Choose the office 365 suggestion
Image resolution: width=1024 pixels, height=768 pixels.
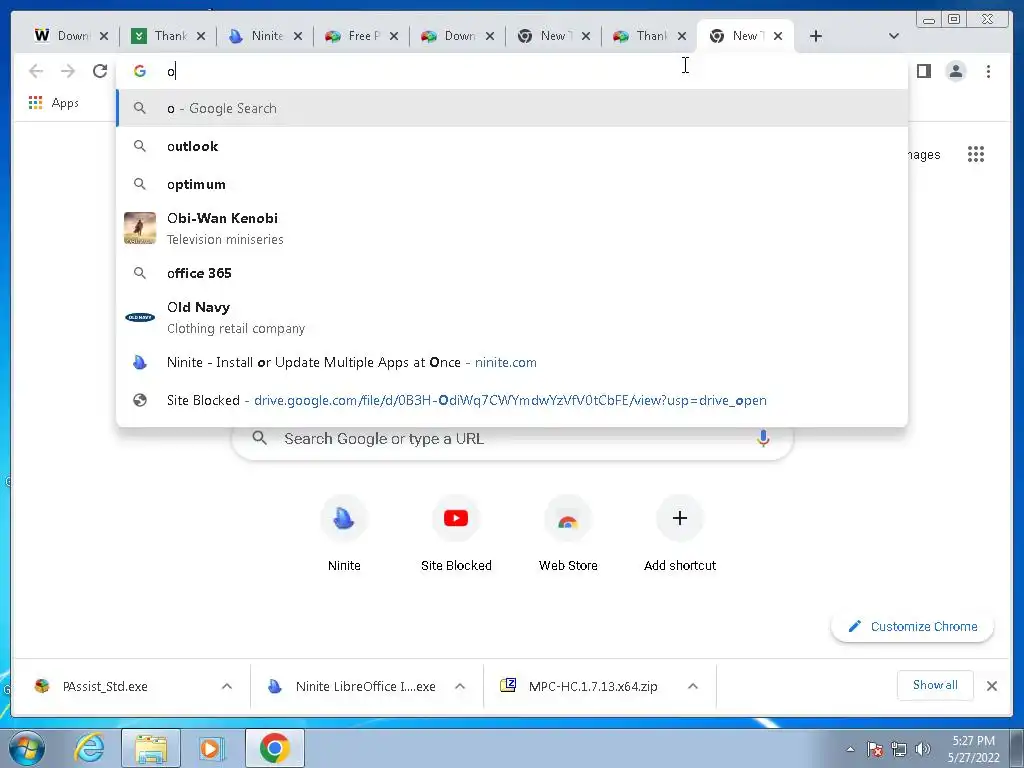click(x=512, y=273)
